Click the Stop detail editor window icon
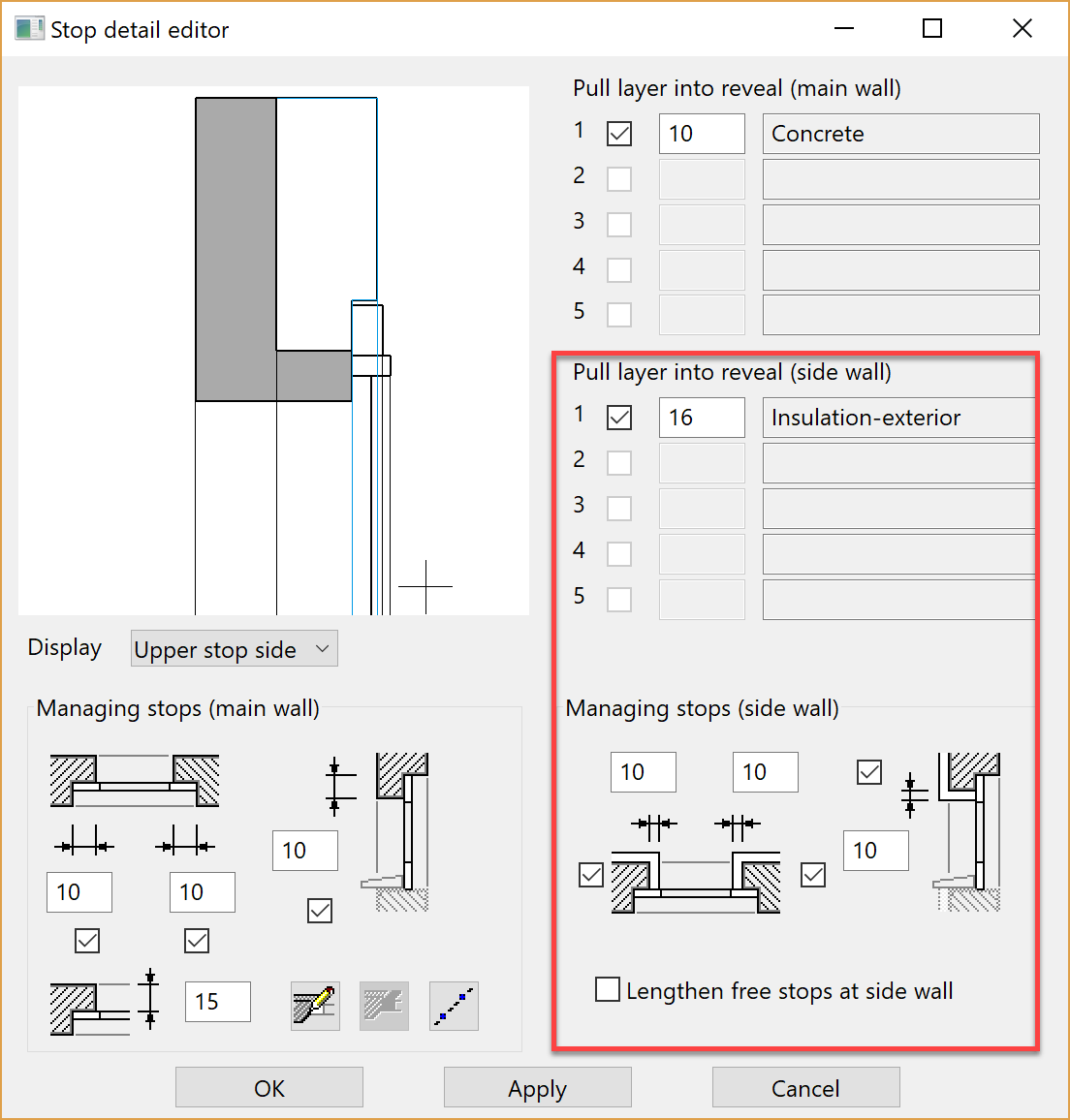This screenshot has width=1070, height=1120. [29, 29]
